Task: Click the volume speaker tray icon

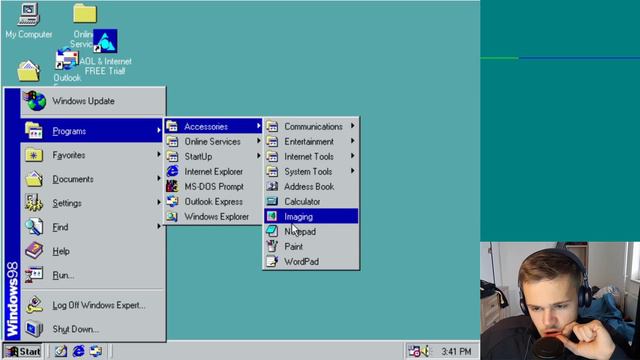Action: click(425, 351)
